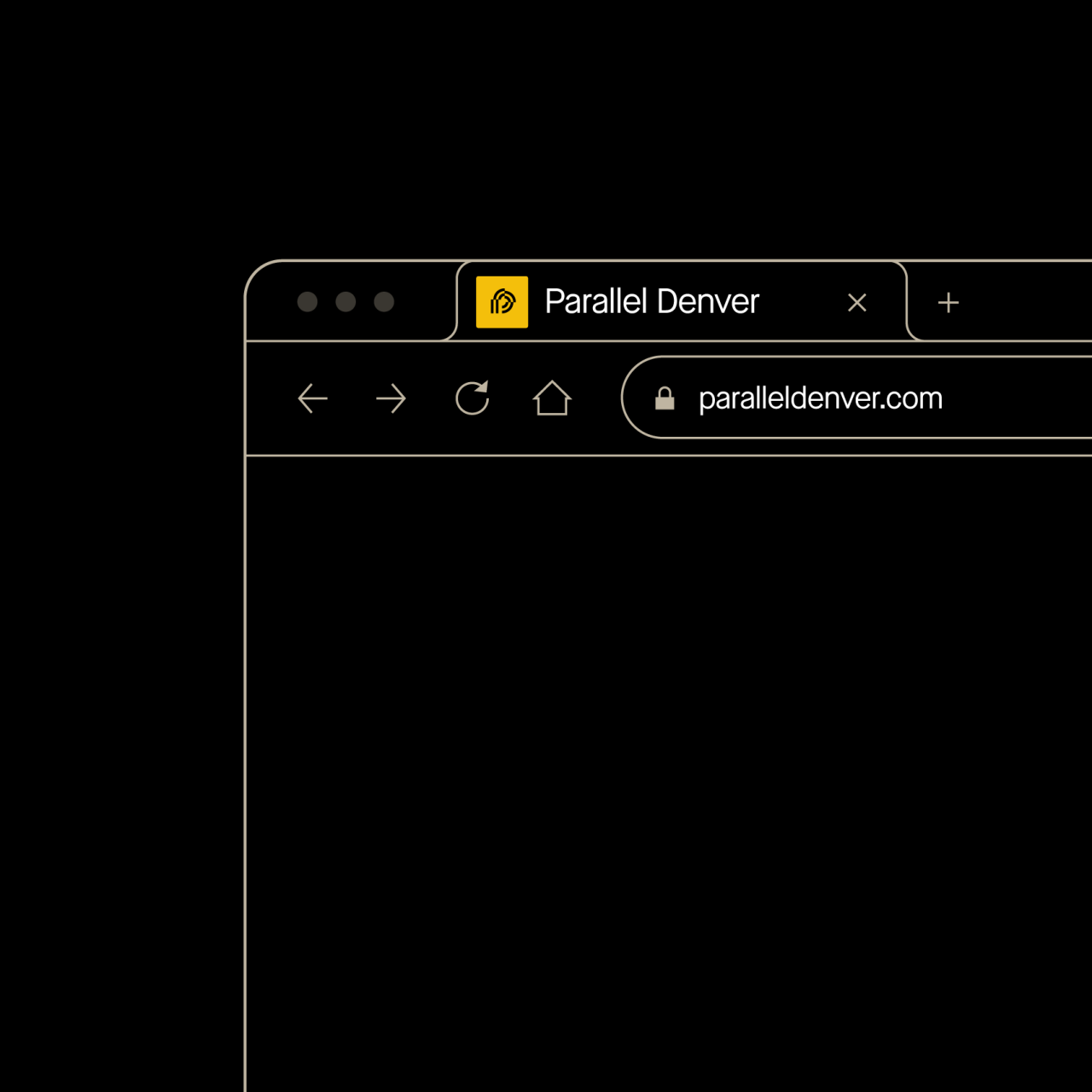1092x1092 pixels.
Task: Click the leftmost window control dot
Action: coord(307,302)
